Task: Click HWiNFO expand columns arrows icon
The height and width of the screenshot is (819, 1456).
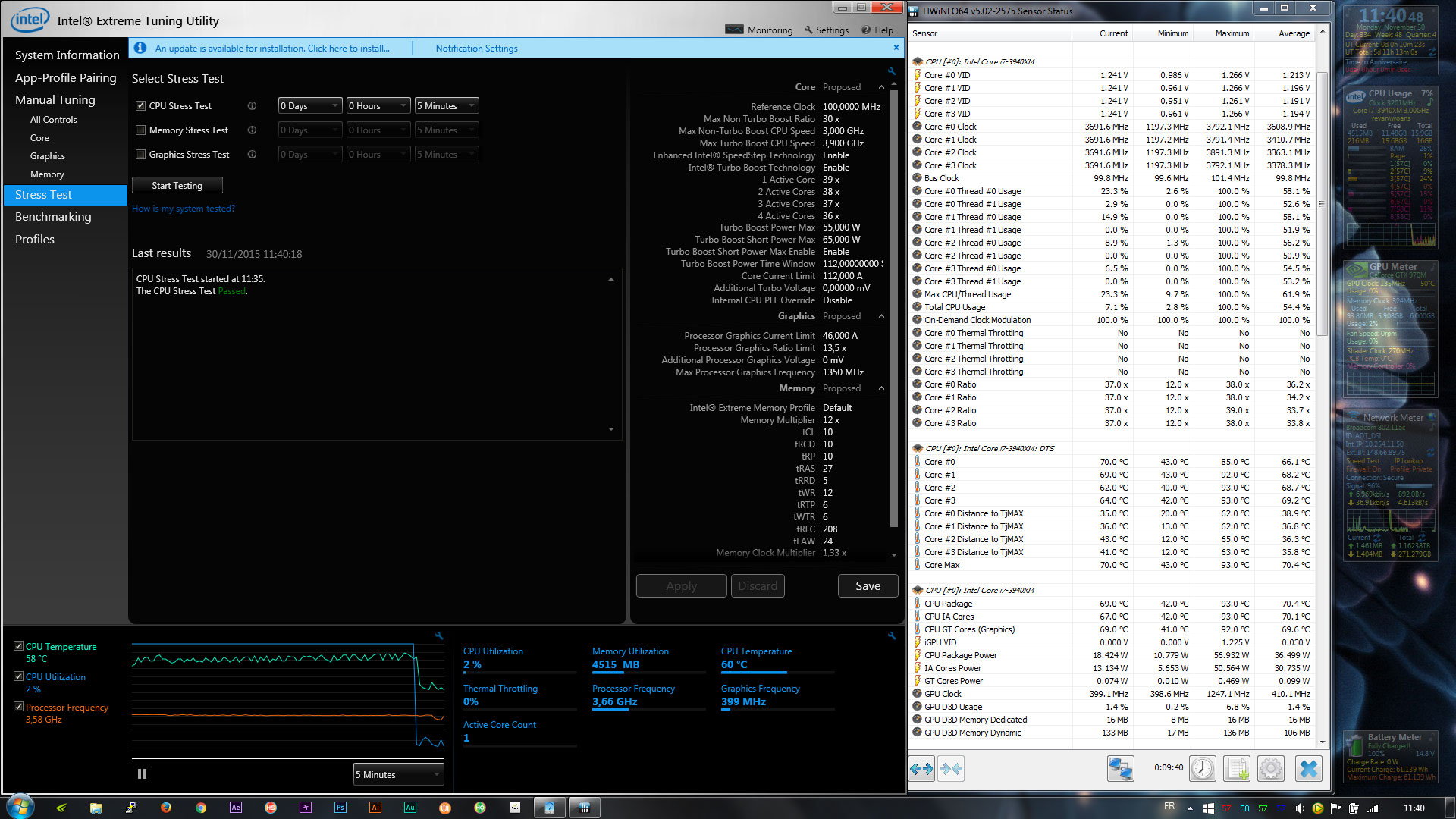Action: click(921, 769)
